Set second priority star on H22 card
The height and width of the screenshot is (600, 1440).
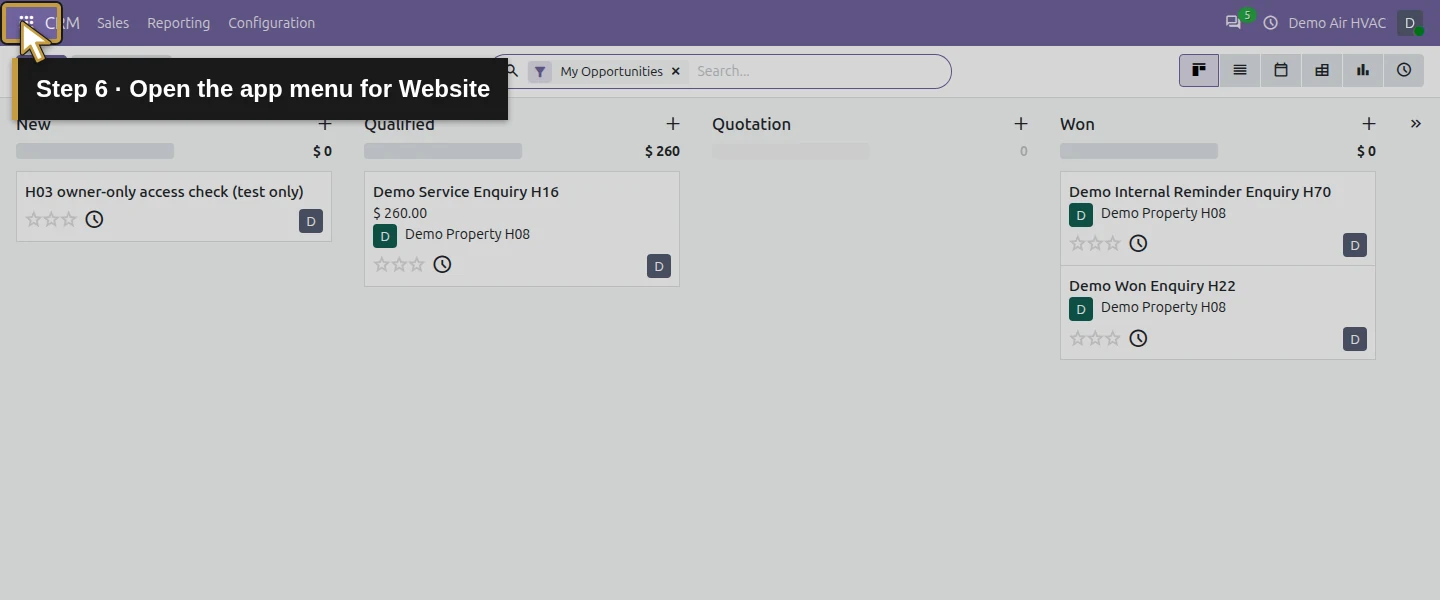(x=1095, y=338)
